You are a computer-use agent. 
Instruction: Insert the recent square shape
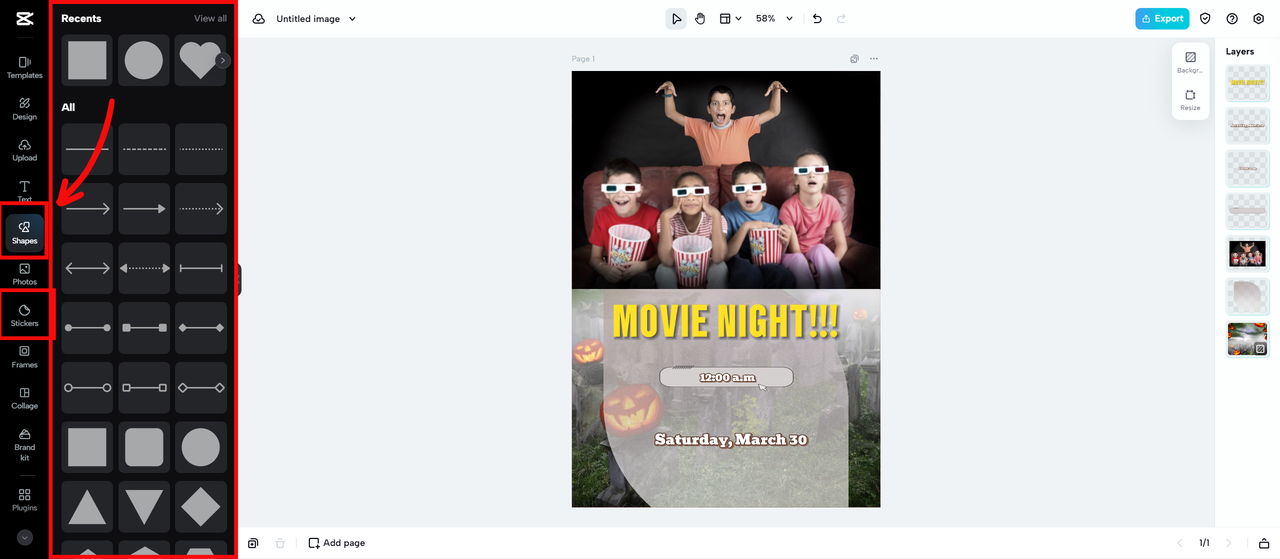pos(87,60)
